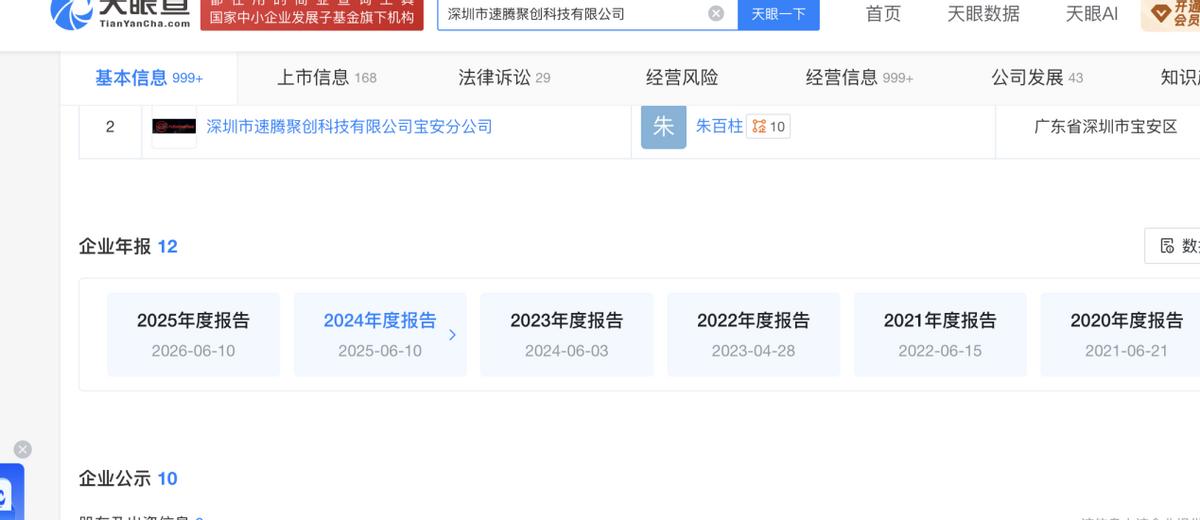Clear the search box text
1200x520 pixels.
716,14
